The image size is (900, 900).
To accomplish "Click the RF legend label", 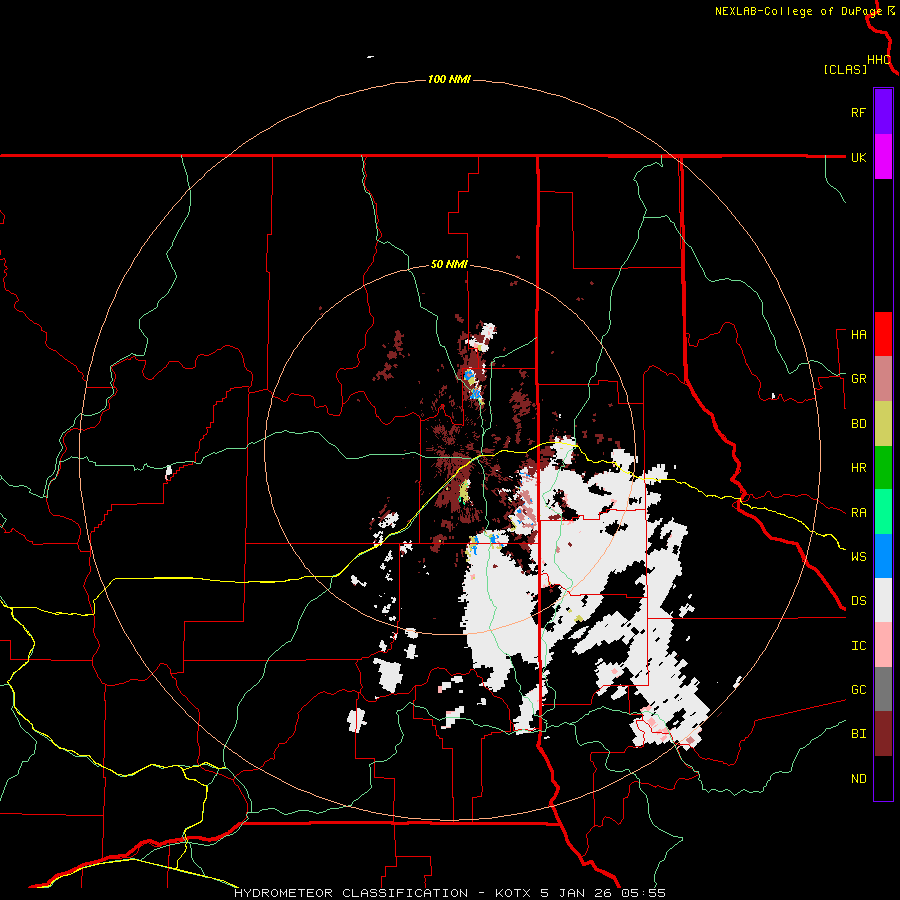I will pyautogui.click(x=858, y=113).
